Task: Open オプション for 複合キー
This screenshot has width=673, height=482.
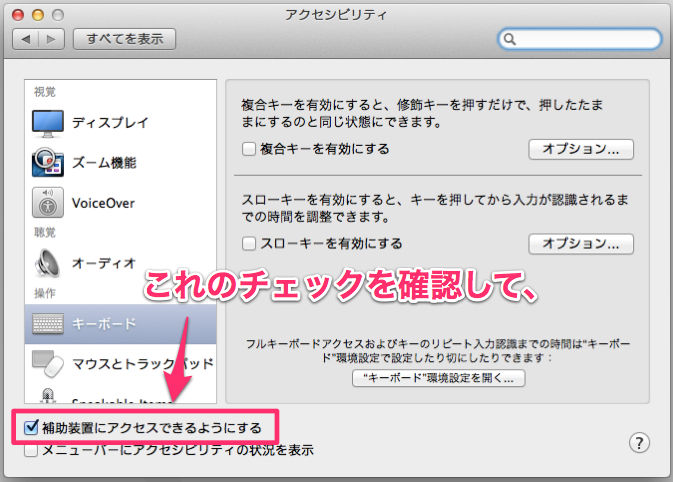Action: (x=581, y=149)
